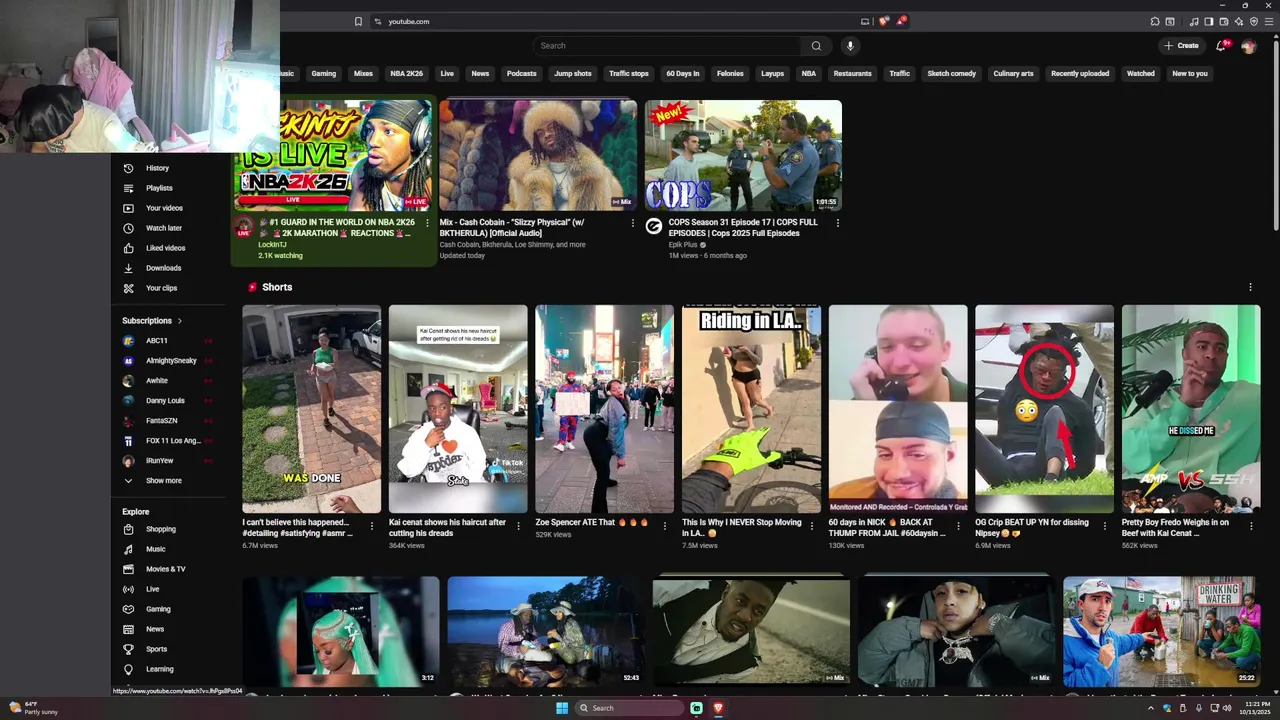Image resolution: width=1280 pixels, height=720 pixels.
Task: Open the COPS Season 31 thumbnail
Action: (x=743, y=155)
